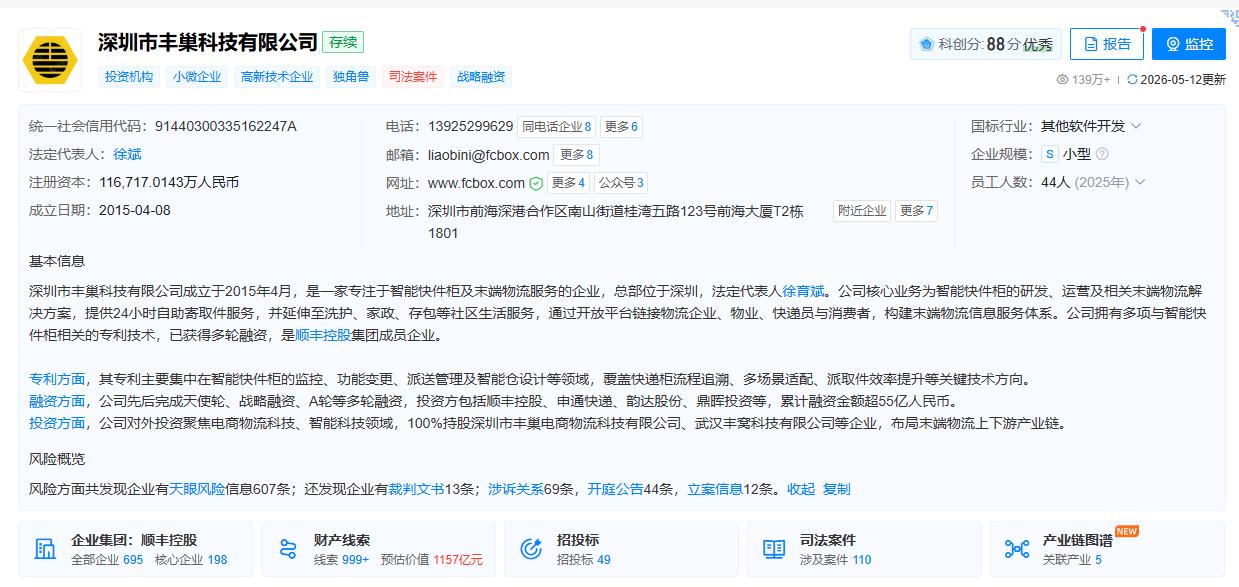
Task: Click the eye icon view count 139万+
Action: tap(1062, 80)
